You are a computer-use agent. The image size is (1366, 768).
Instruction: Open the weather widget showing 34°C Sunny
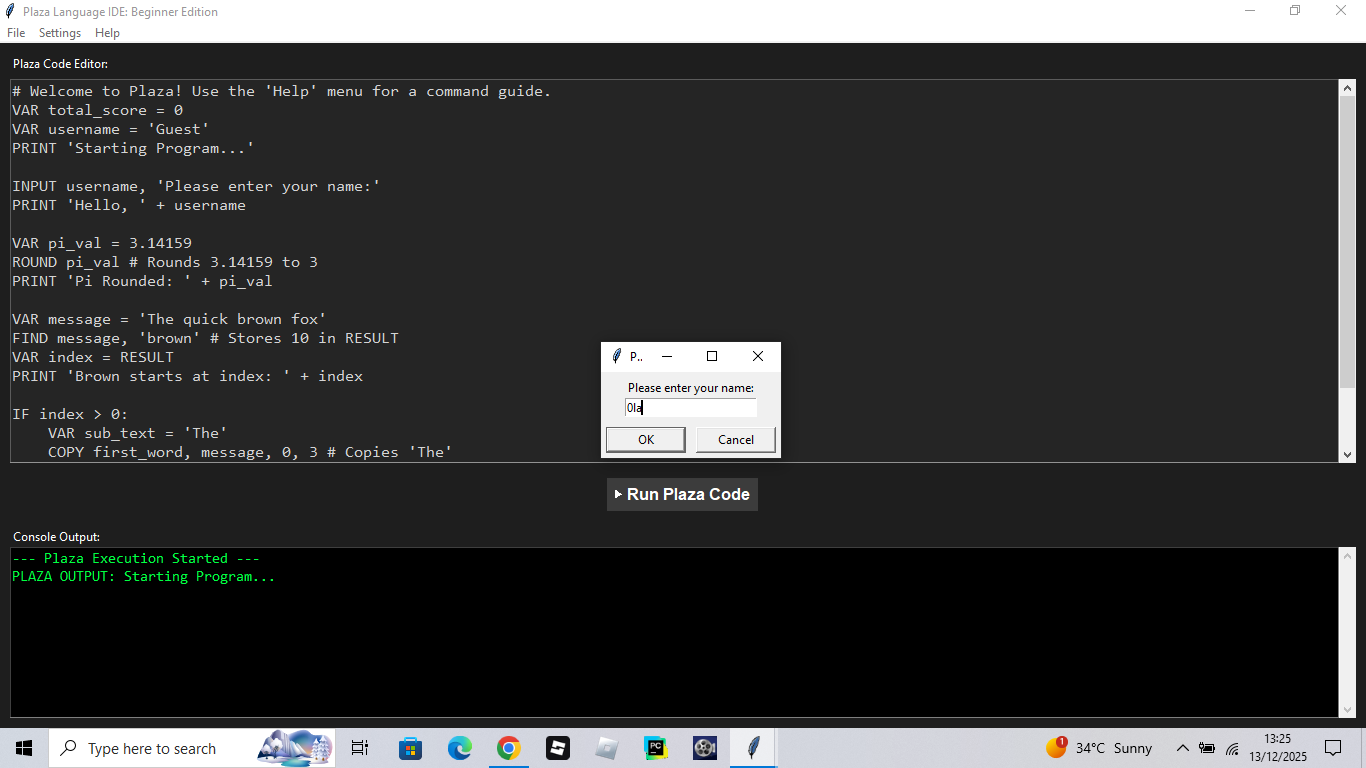tap(1099, 748)
